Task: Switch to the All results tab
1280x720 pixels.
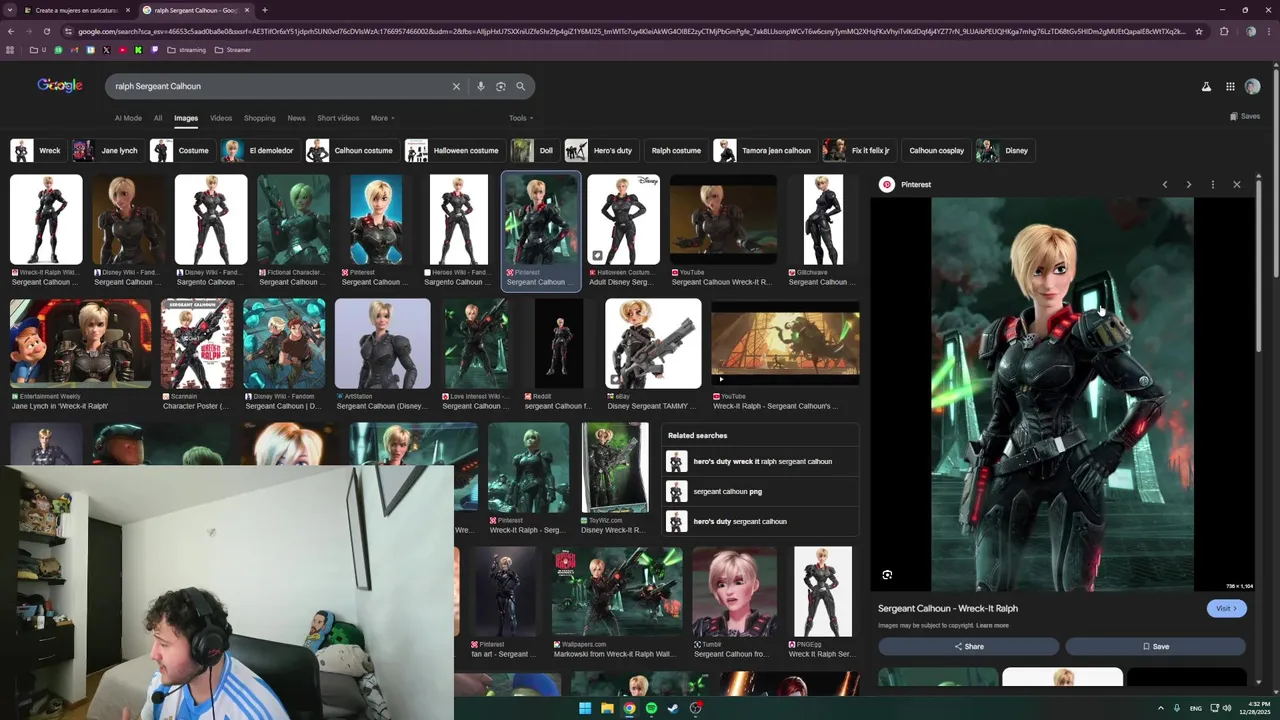Action: [x=158, y=118]
